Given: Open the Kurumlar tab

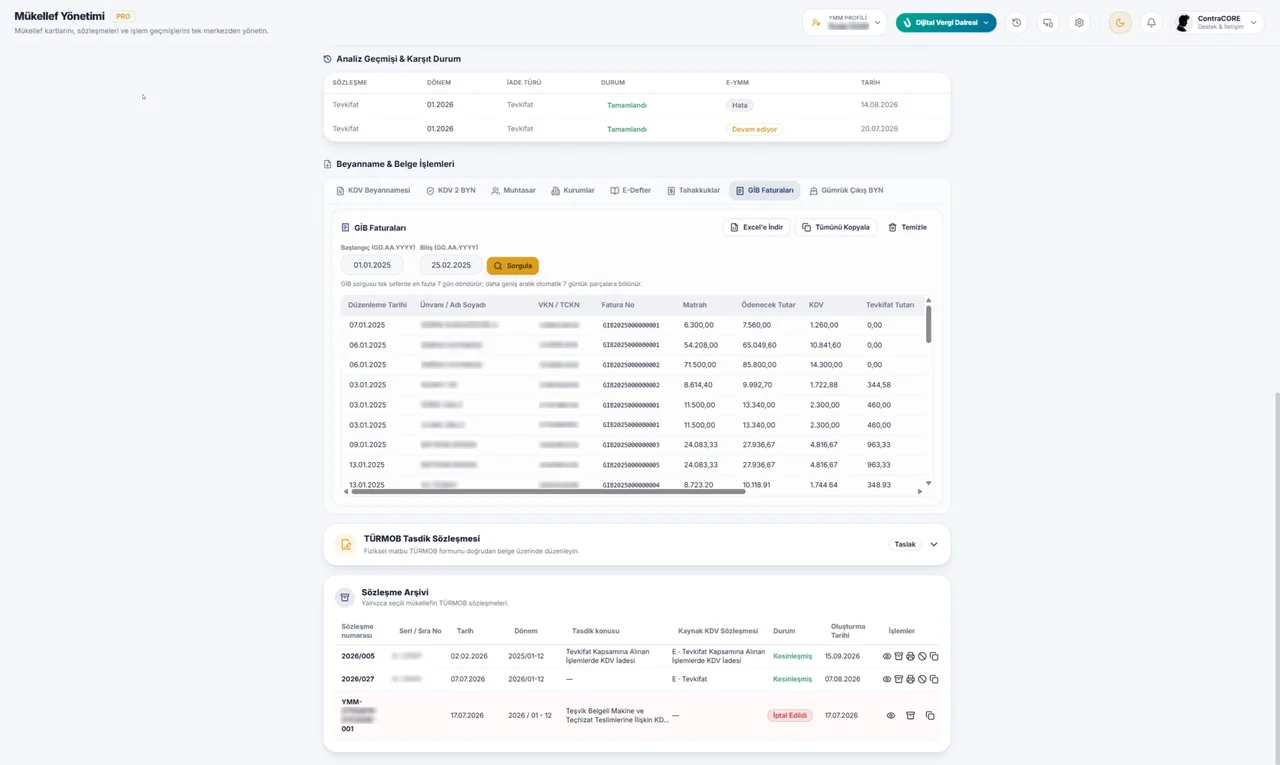Looking at the screenshot, I should (573, 190).
